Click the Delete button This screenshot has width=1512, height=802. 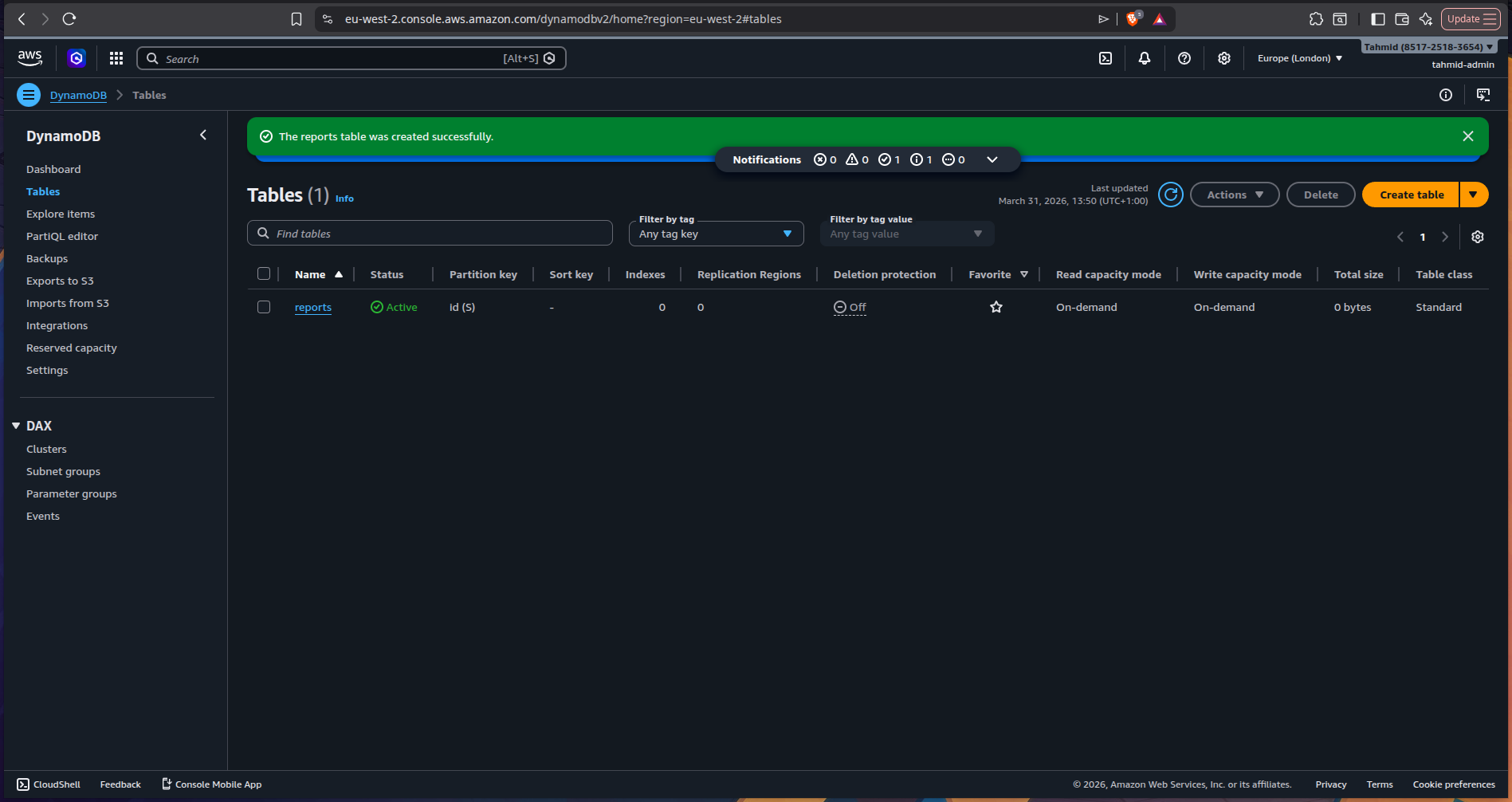[x=1321, y=195]
